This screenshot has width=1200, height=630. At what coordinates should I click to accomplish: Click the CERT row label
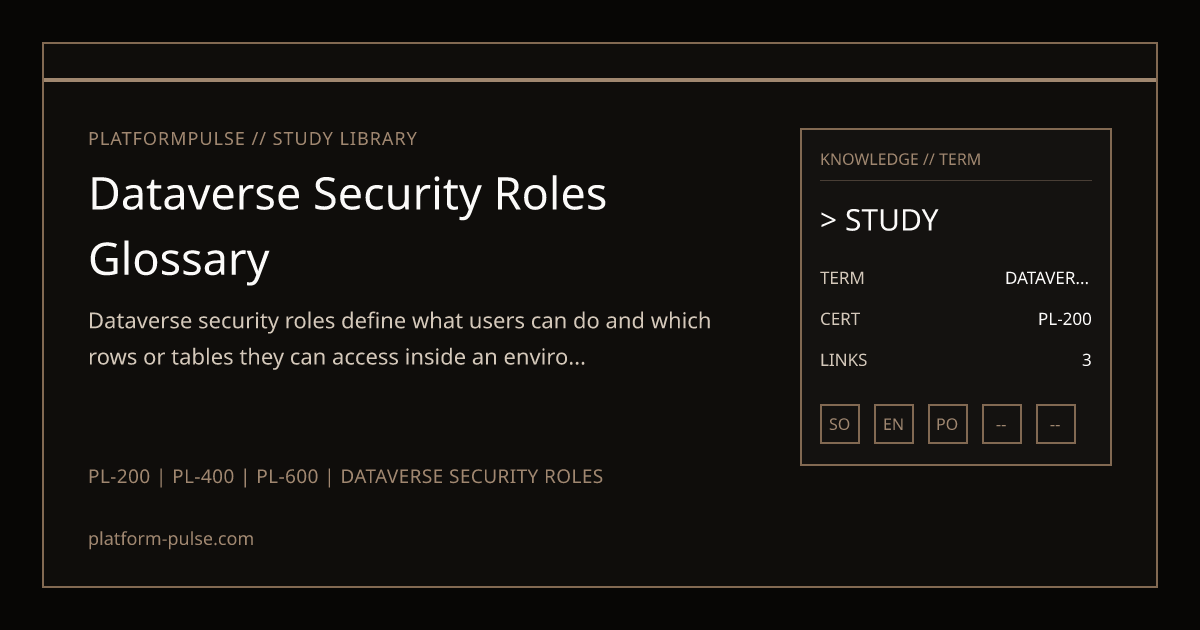[840, 319]
